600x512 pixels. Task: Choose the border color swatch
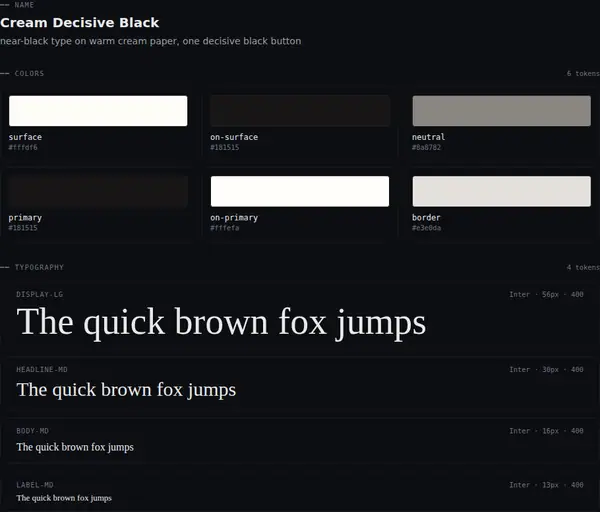501,191
